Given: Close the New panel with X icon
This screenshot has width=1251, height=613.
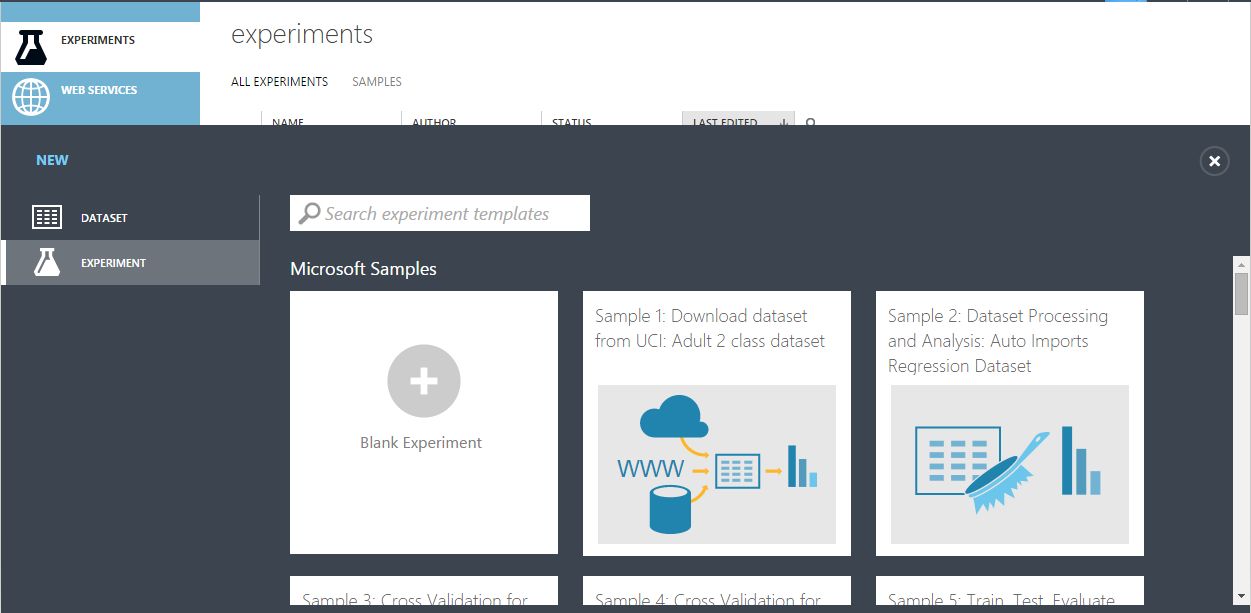Looking at the screenshot, I should [1214, 161].
